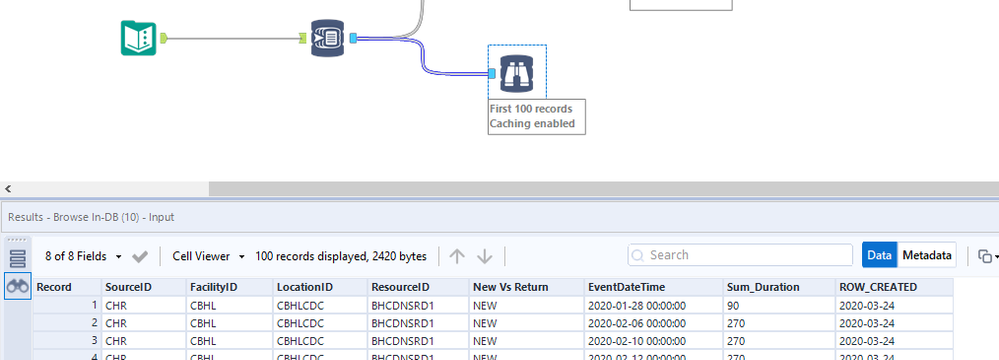Select the Data Stream In tool
This screenshot has height=360, width=999.
tap(327, 38)
